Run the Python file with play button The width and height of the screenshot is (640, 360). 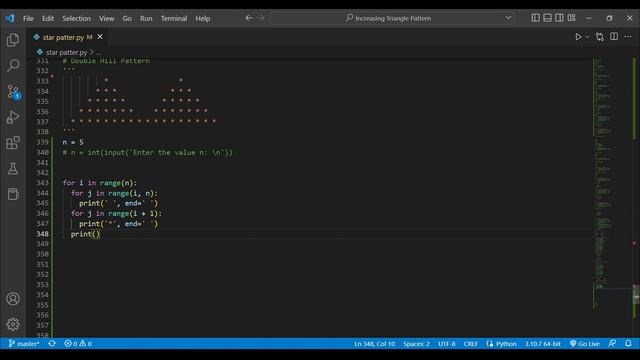coord(578,37)
